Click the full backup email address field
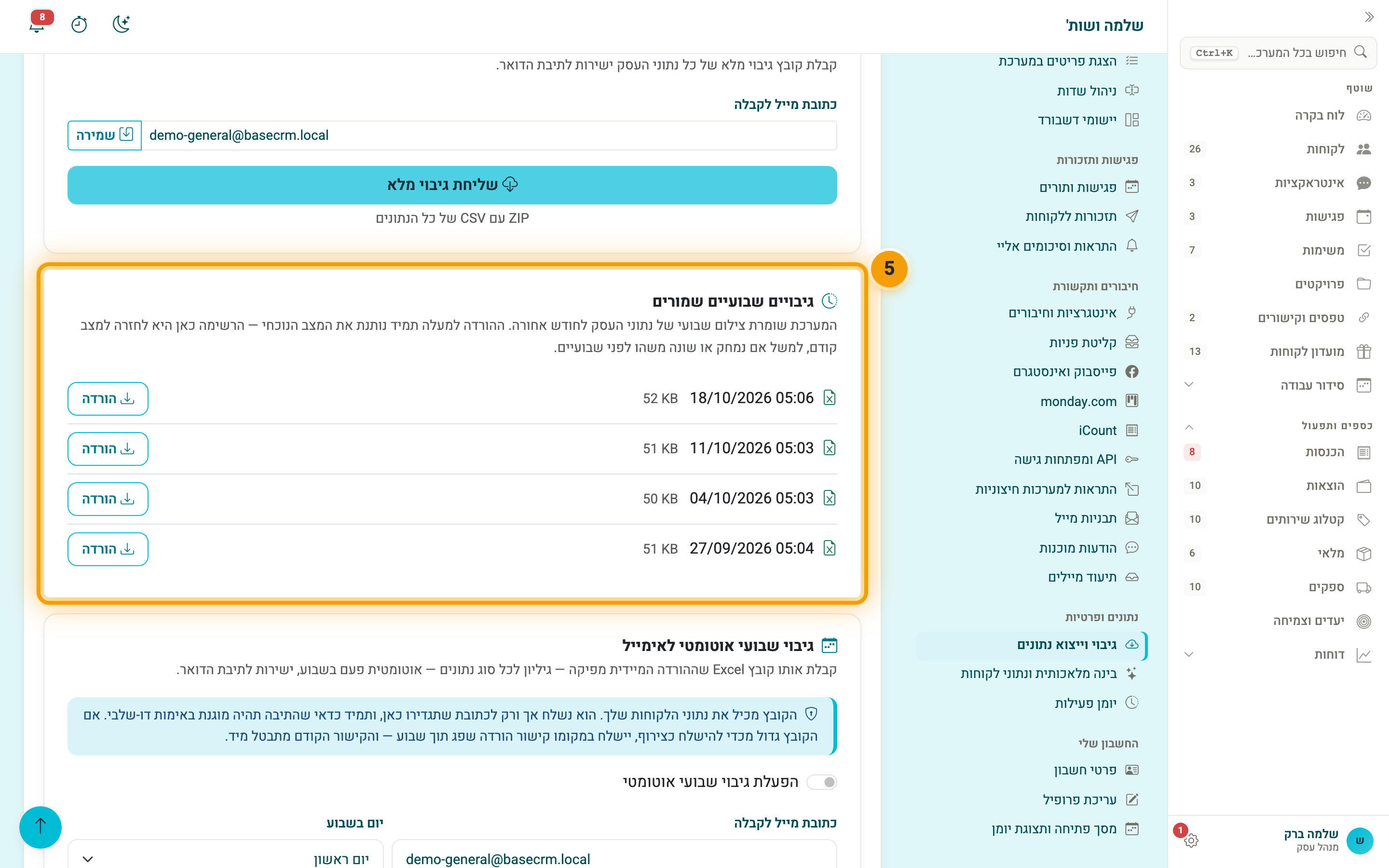The width and height of the screenshot is (1389, 868). (489, 136)
